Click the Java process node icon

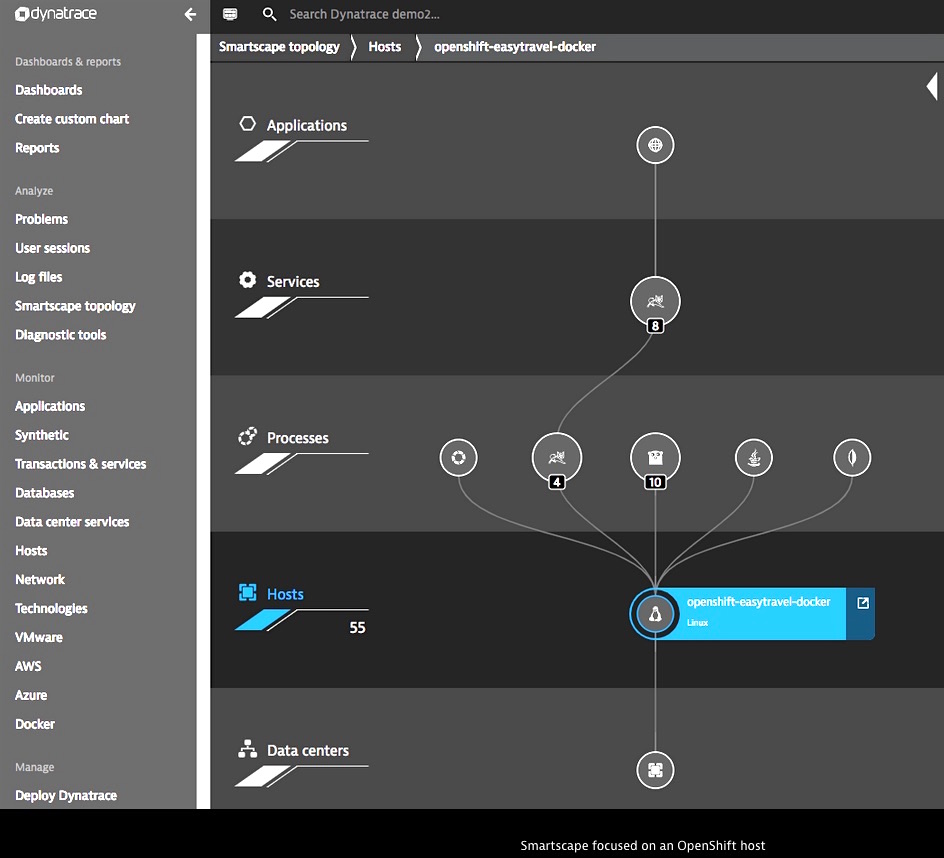pos(754,458)
